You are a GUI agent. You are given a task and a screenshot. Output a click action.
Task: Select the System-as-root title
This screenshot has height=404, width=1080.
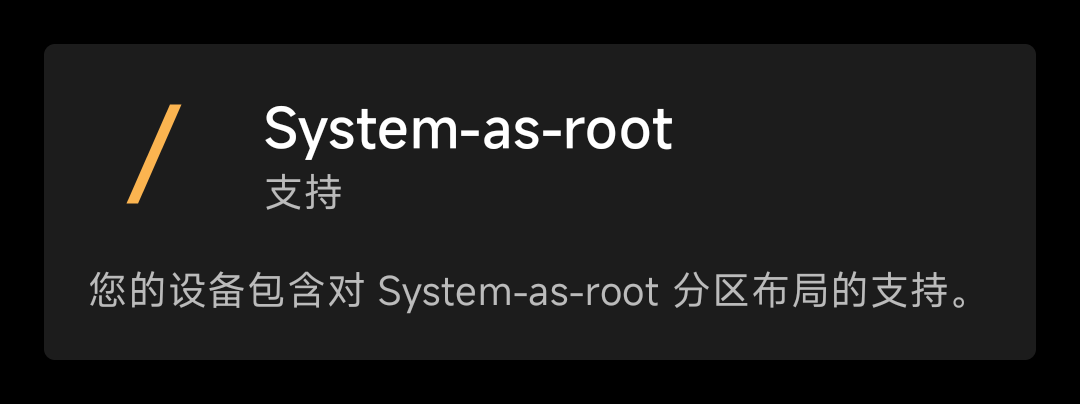point(468,129)
